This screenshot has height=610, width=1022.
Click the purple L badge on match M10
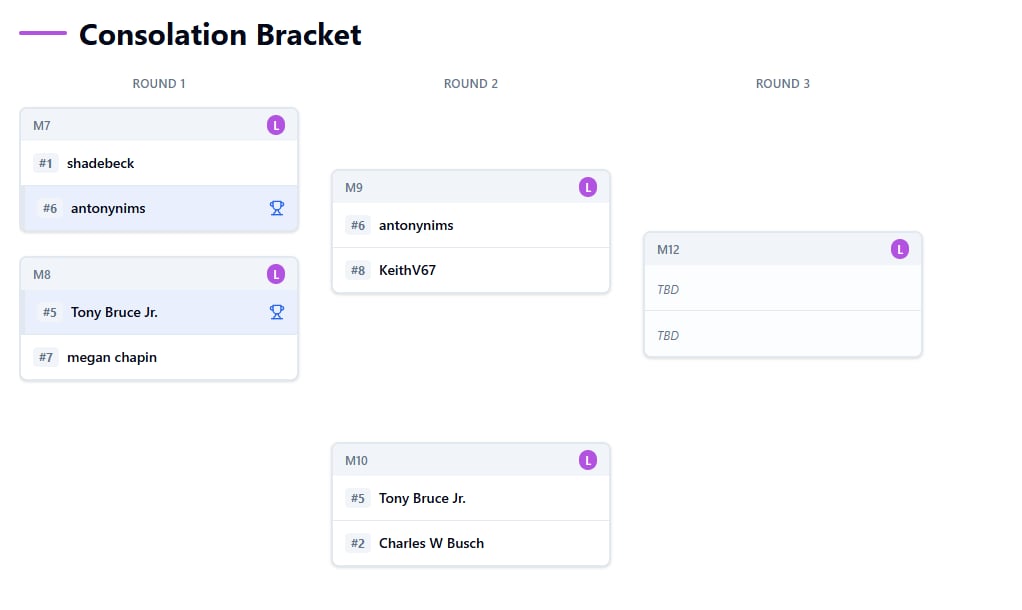588,460
